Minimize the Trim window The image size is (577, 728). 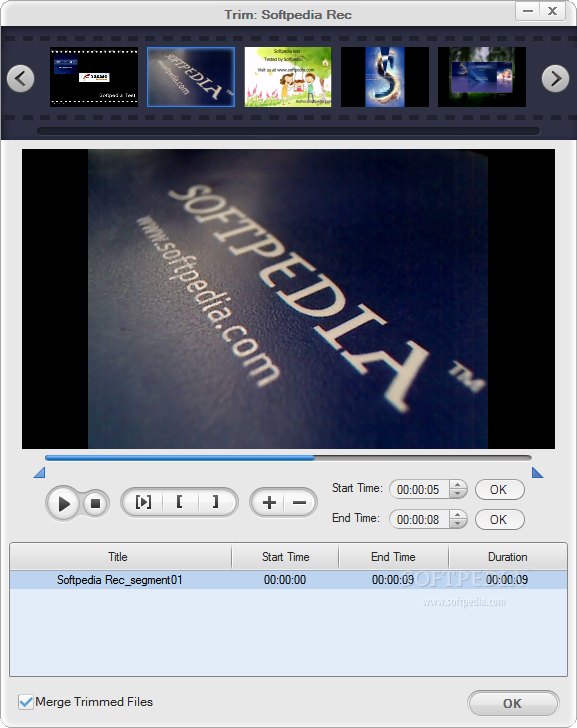pos(528,11)
